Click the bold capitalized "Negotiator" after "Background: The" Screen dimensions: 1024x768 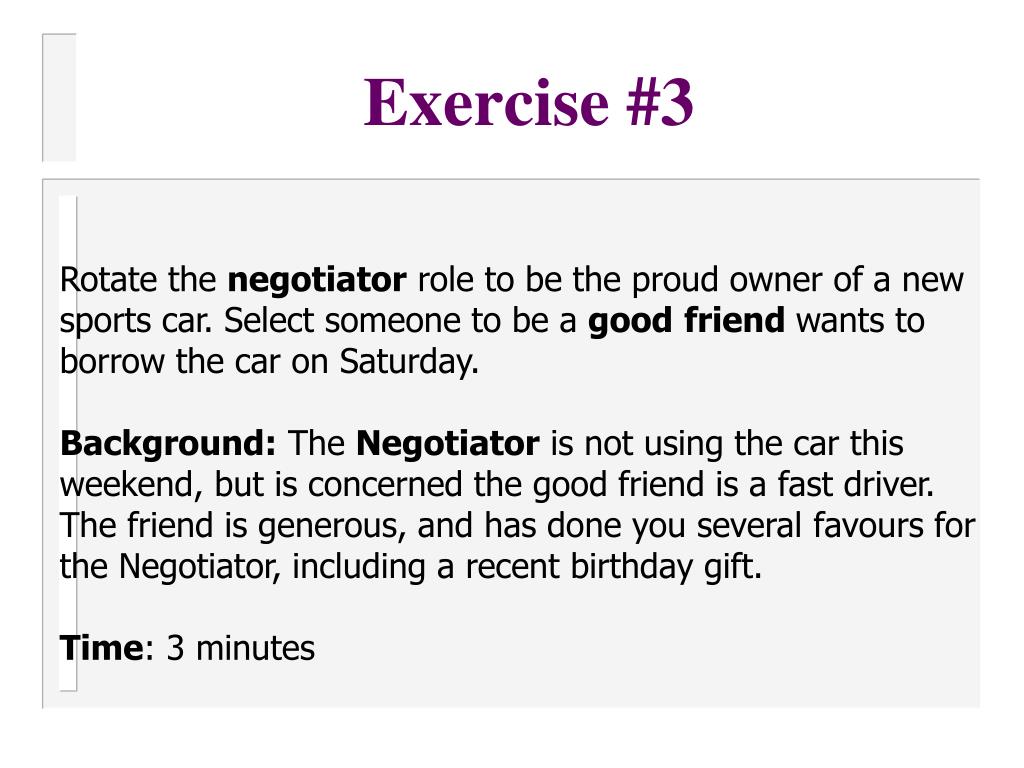(x=448, y=443)
